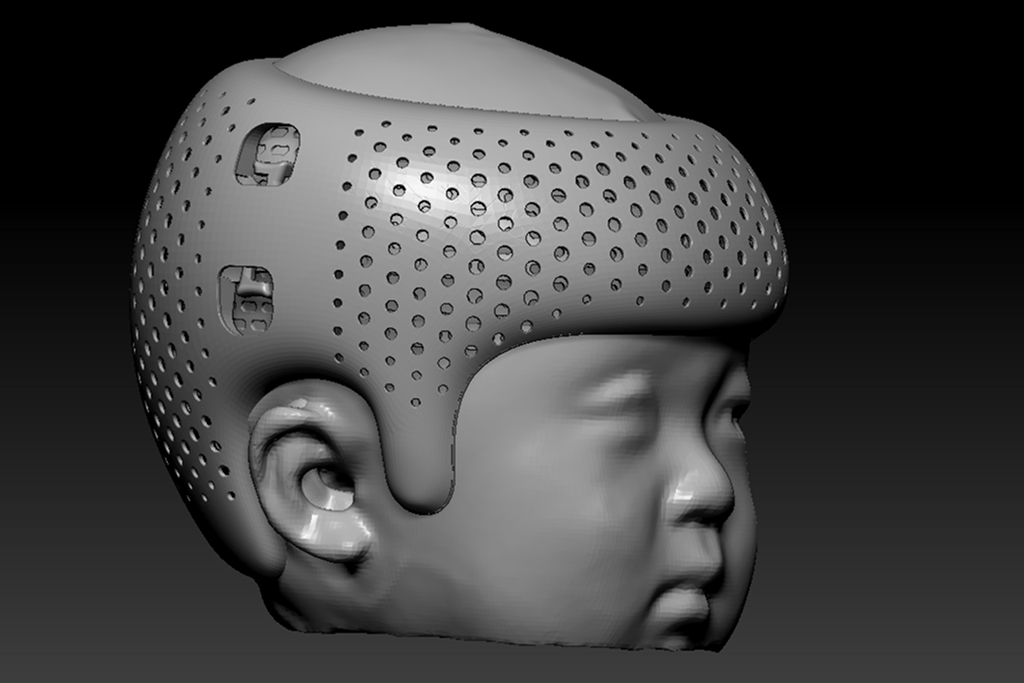Click the ear canal opening of the model
1024x683 pixels.
330,487
